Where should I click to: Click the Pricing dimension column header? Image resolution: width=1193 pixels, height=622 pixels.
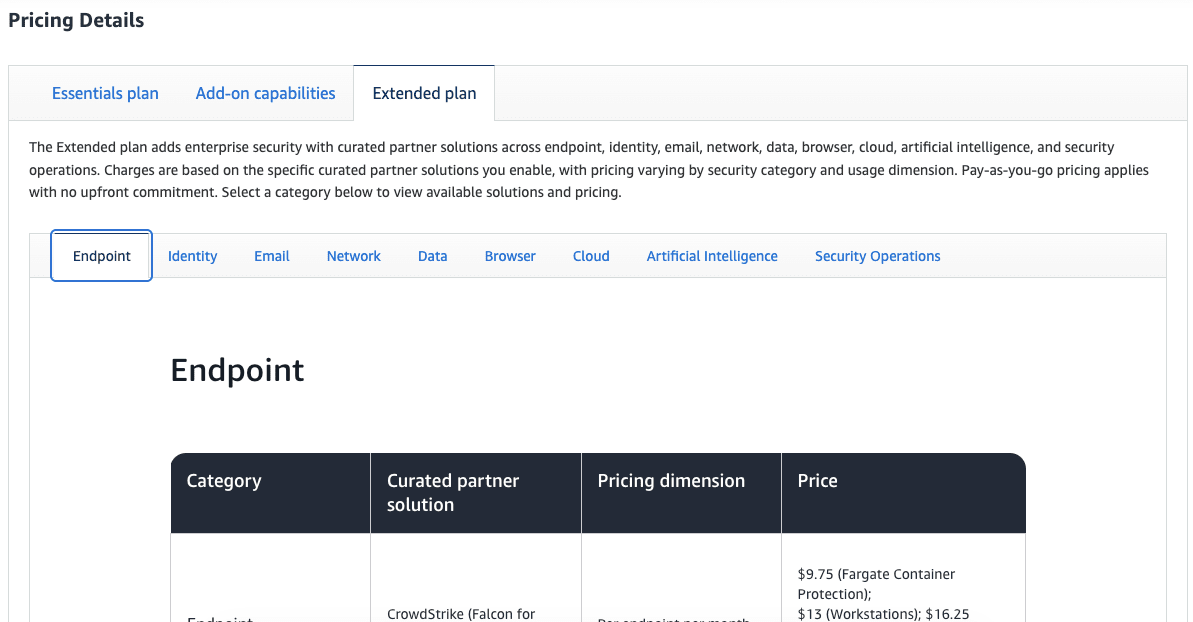(x=670, y=481)
